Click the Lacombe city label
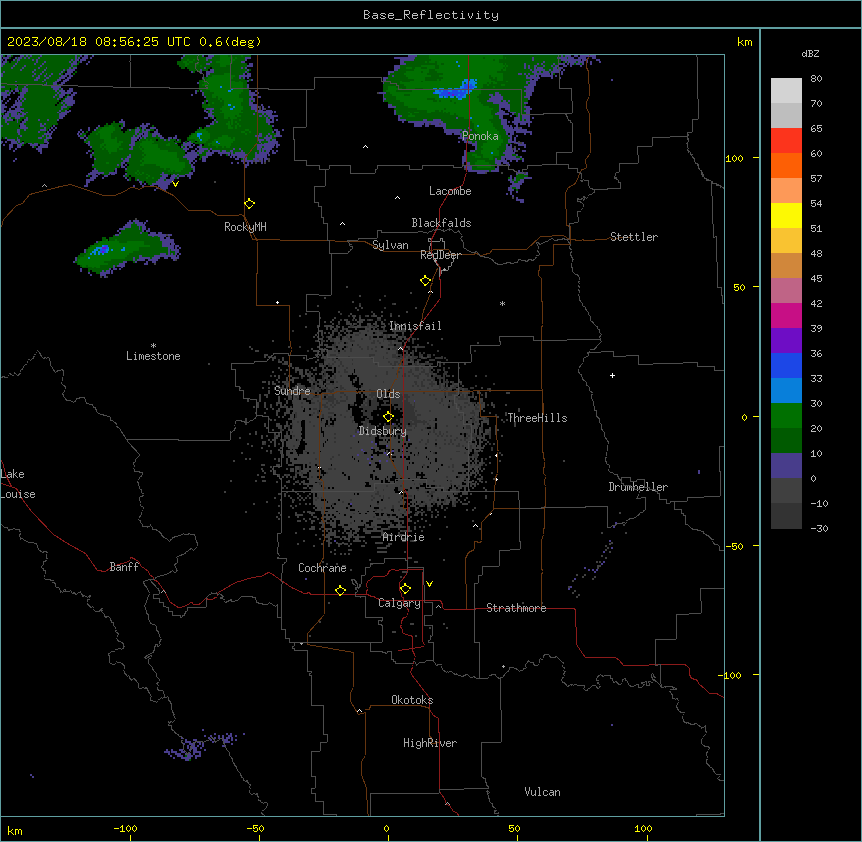 450,191
